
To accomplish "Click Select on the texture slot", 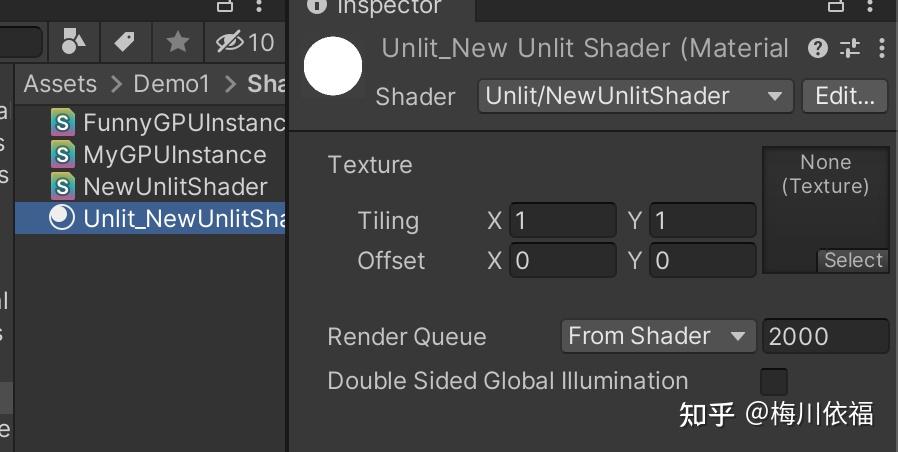I will coord(852,260).
